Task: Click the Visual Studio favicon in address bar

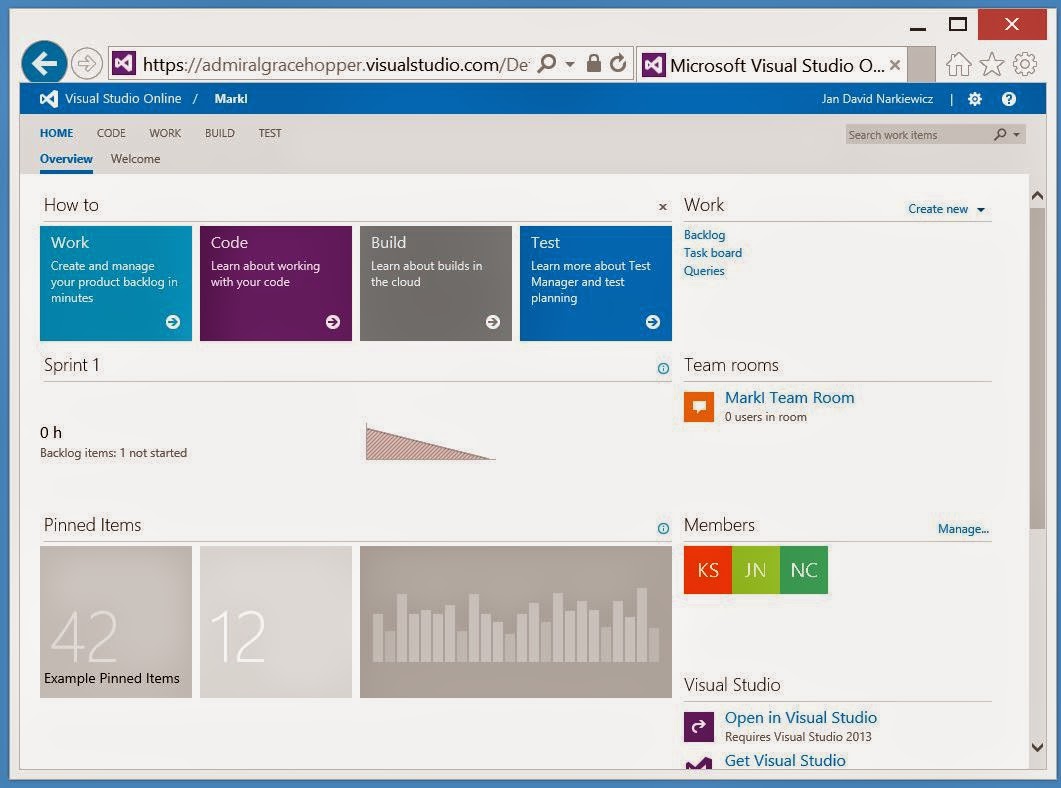Action: point(124,64)
